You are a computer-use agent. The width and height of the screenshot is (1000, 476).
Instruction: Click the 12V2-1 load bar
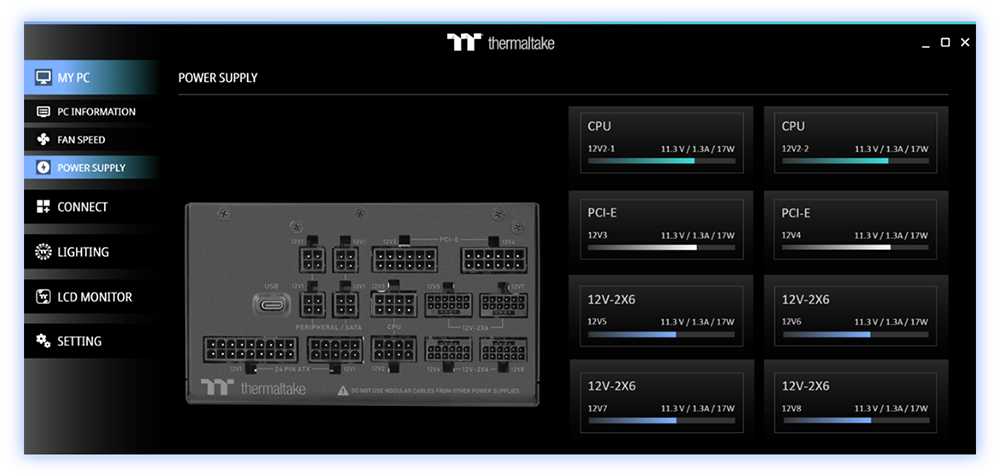pos(661,161)
